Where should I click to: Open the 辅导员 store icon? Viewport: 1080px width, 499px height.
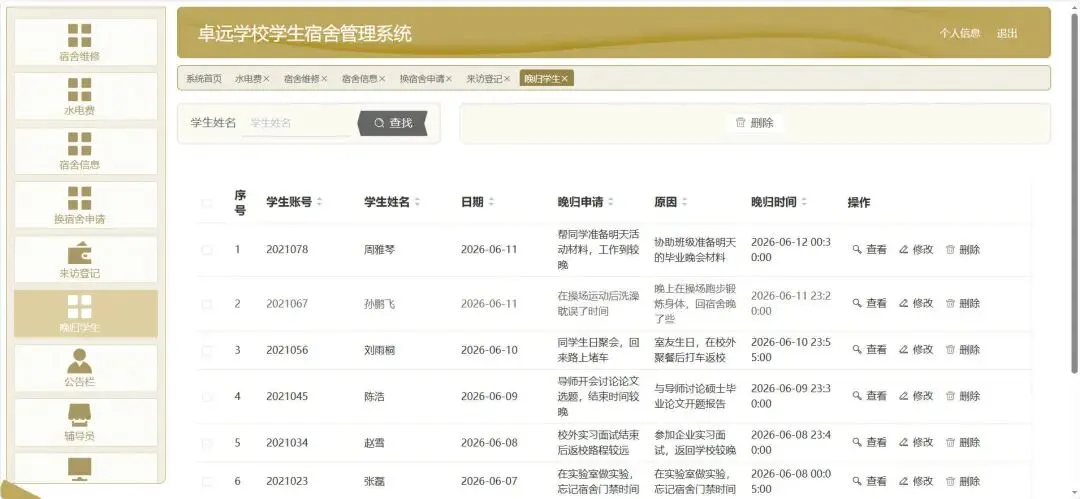[79, 416]
